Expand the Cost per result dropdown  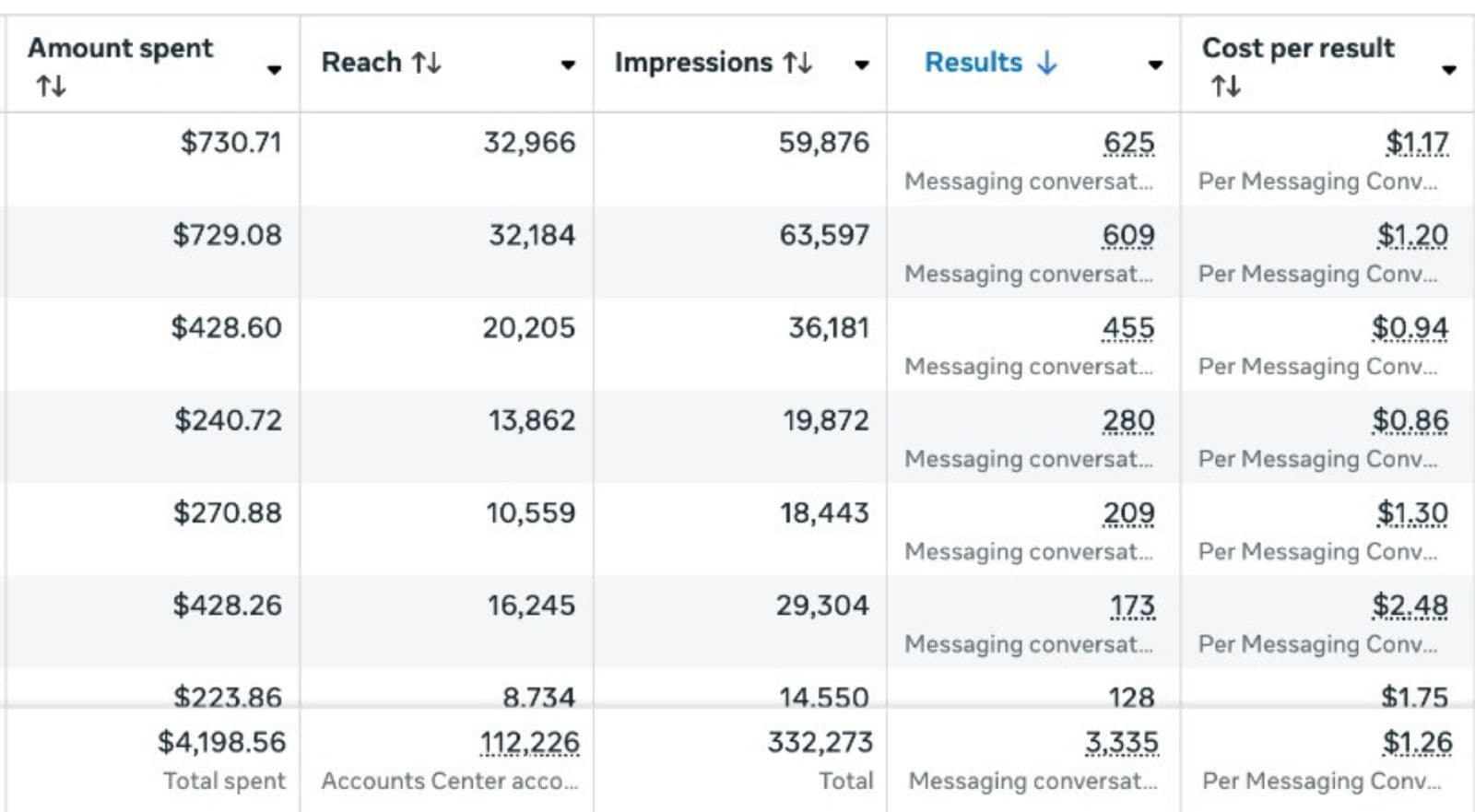coord(1449,70)
